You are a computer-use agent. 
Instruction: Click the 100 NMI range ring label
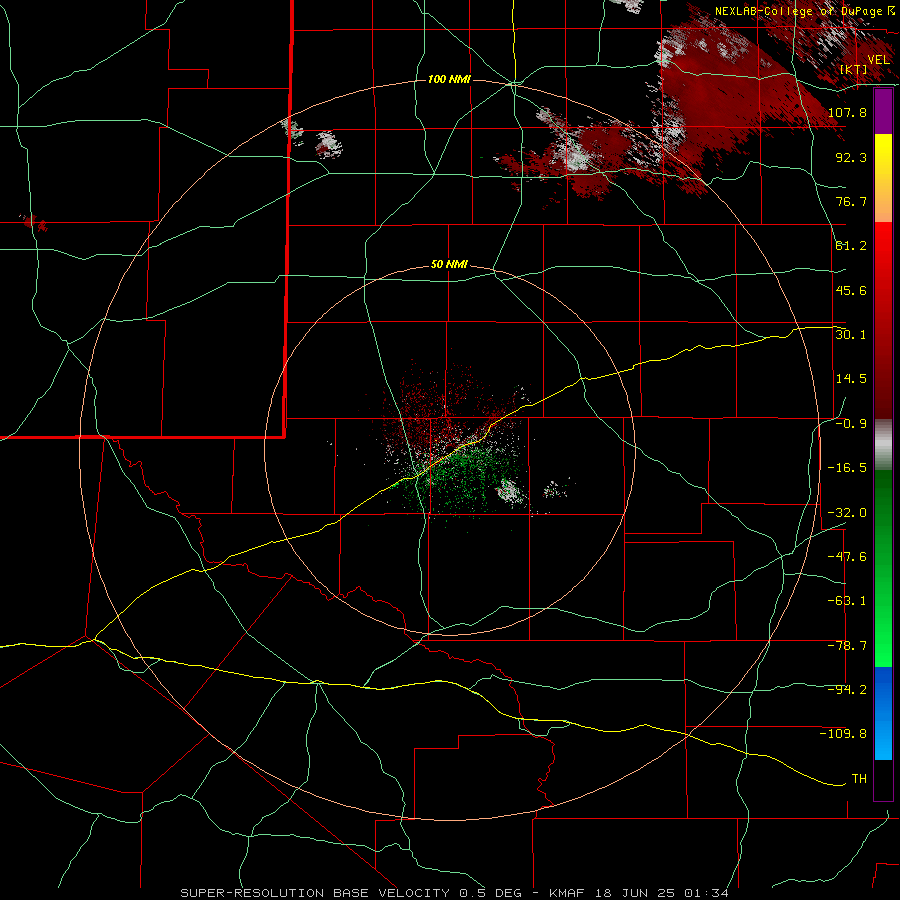tap(449, 79)
